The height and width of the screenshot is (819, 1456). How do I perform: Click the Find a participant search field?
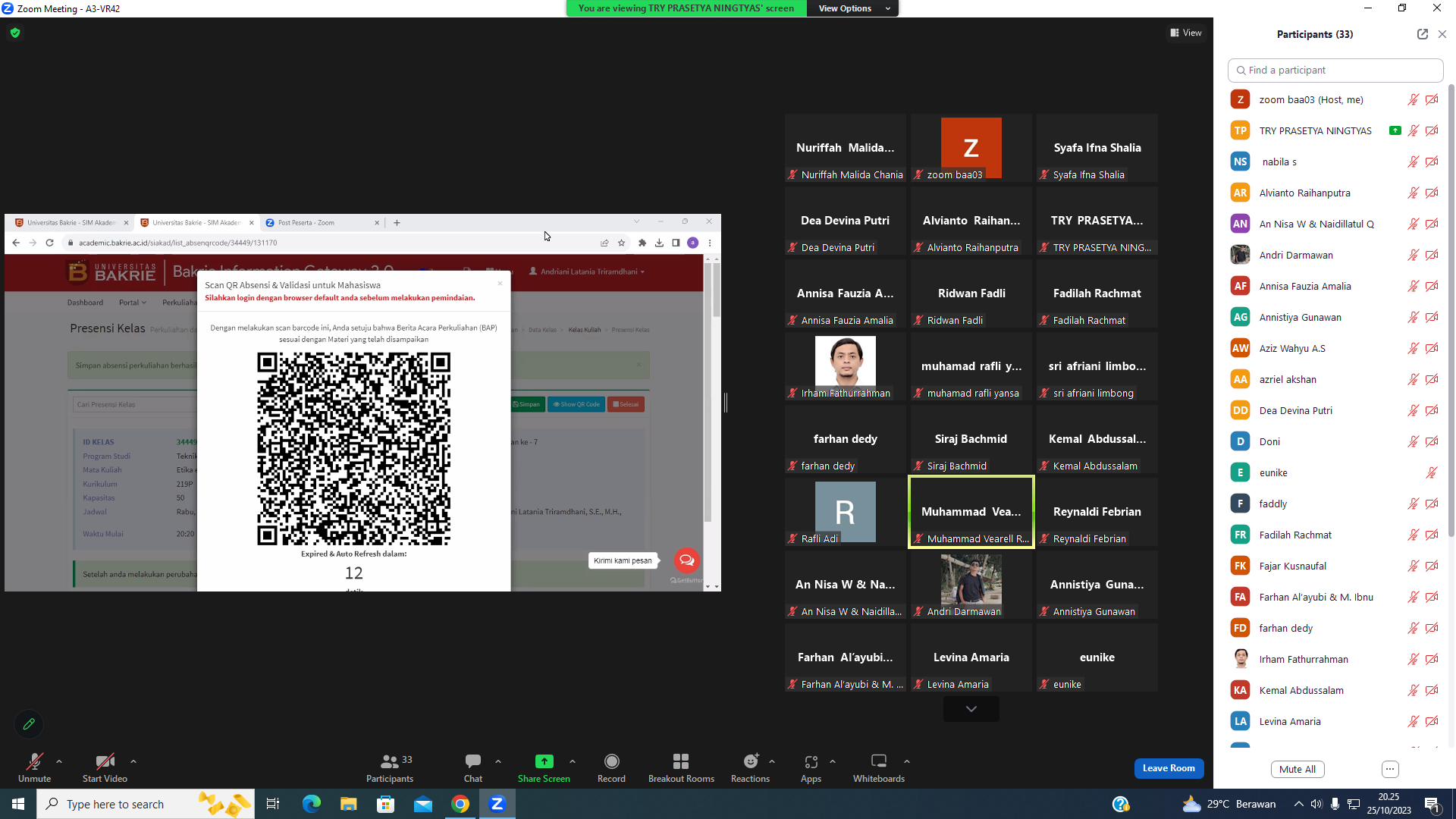[x=1335, y=70]
